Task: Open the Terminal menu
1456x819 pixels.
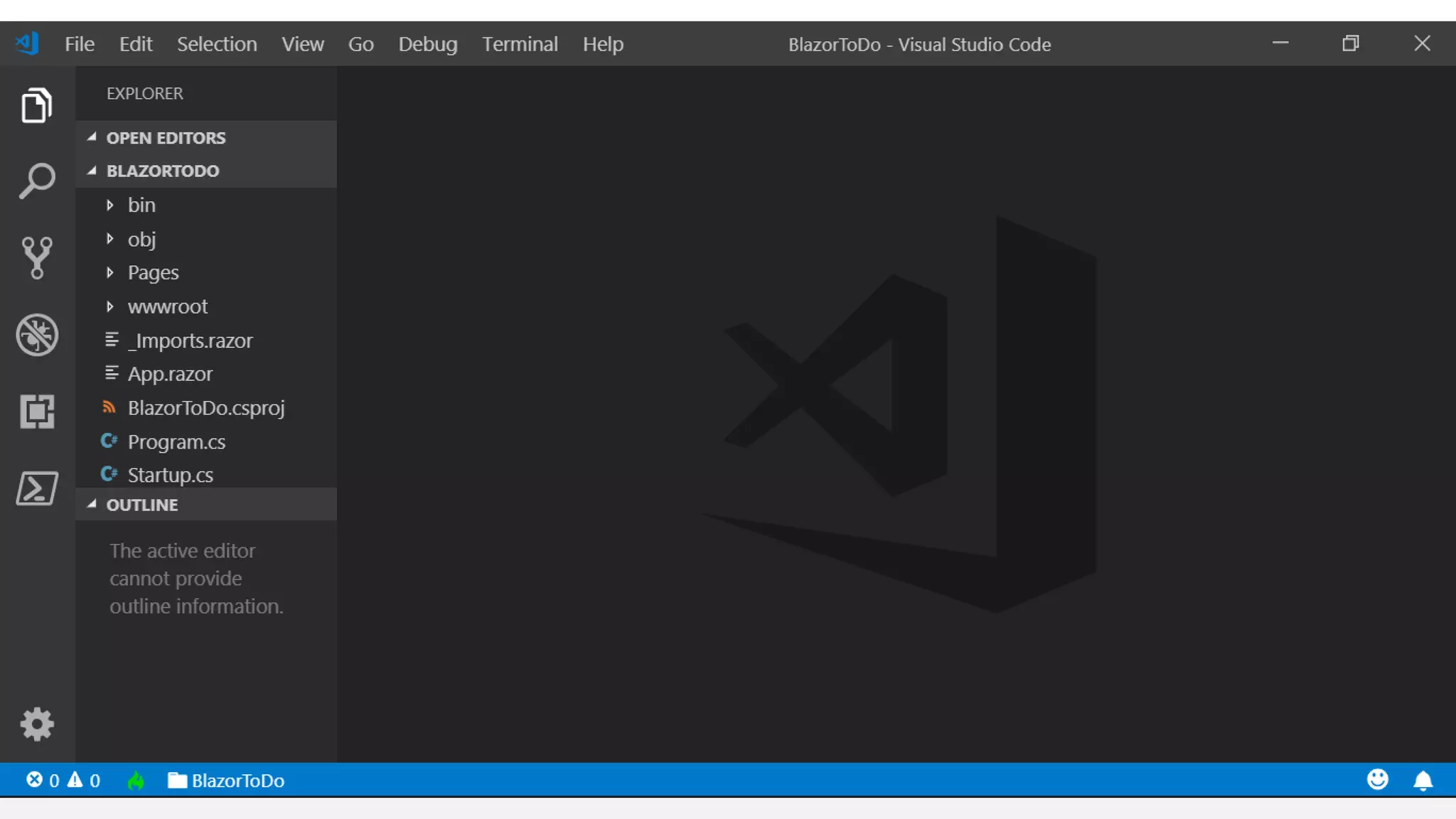Action: [520, 44]
